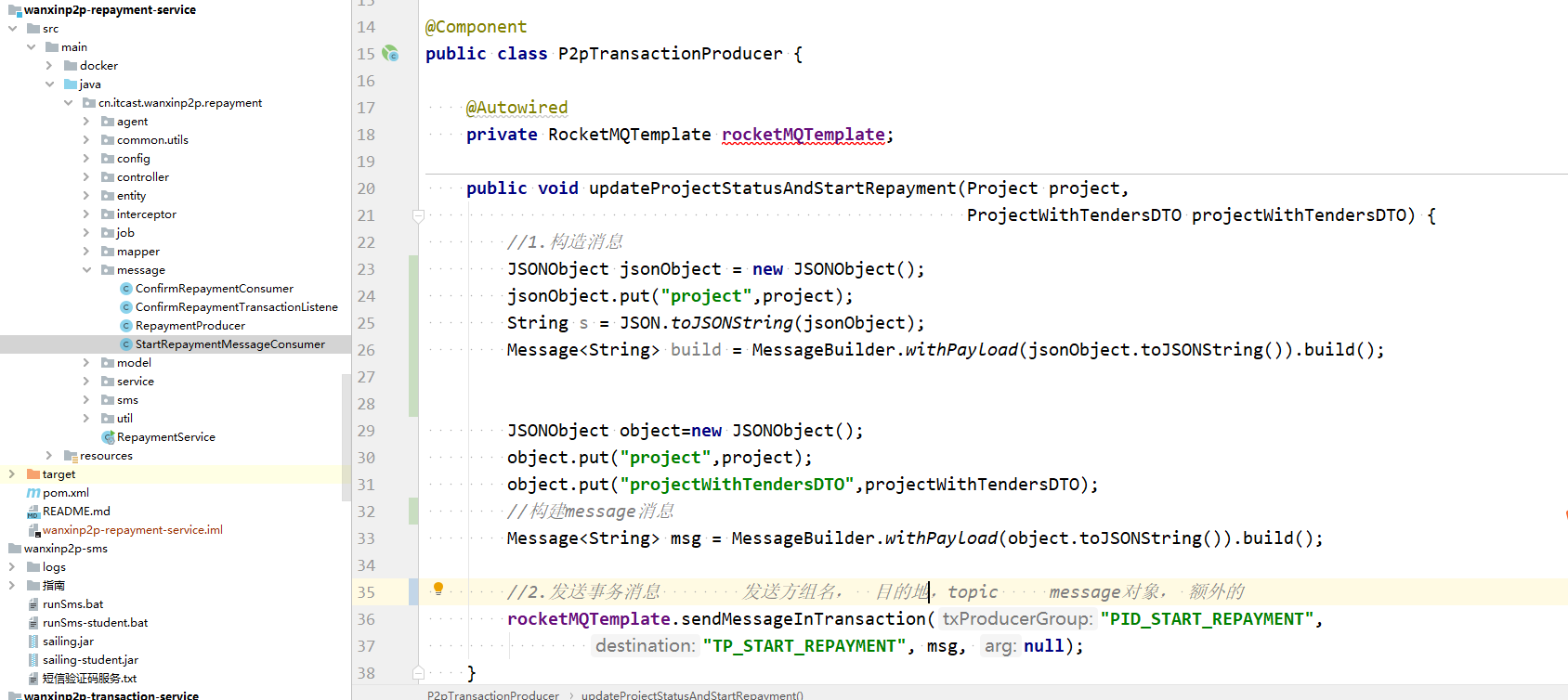Image resolution: width=1568 pixels, height=700 pixels.
Task: Expand the resources folder
Action: coord(49,456)
